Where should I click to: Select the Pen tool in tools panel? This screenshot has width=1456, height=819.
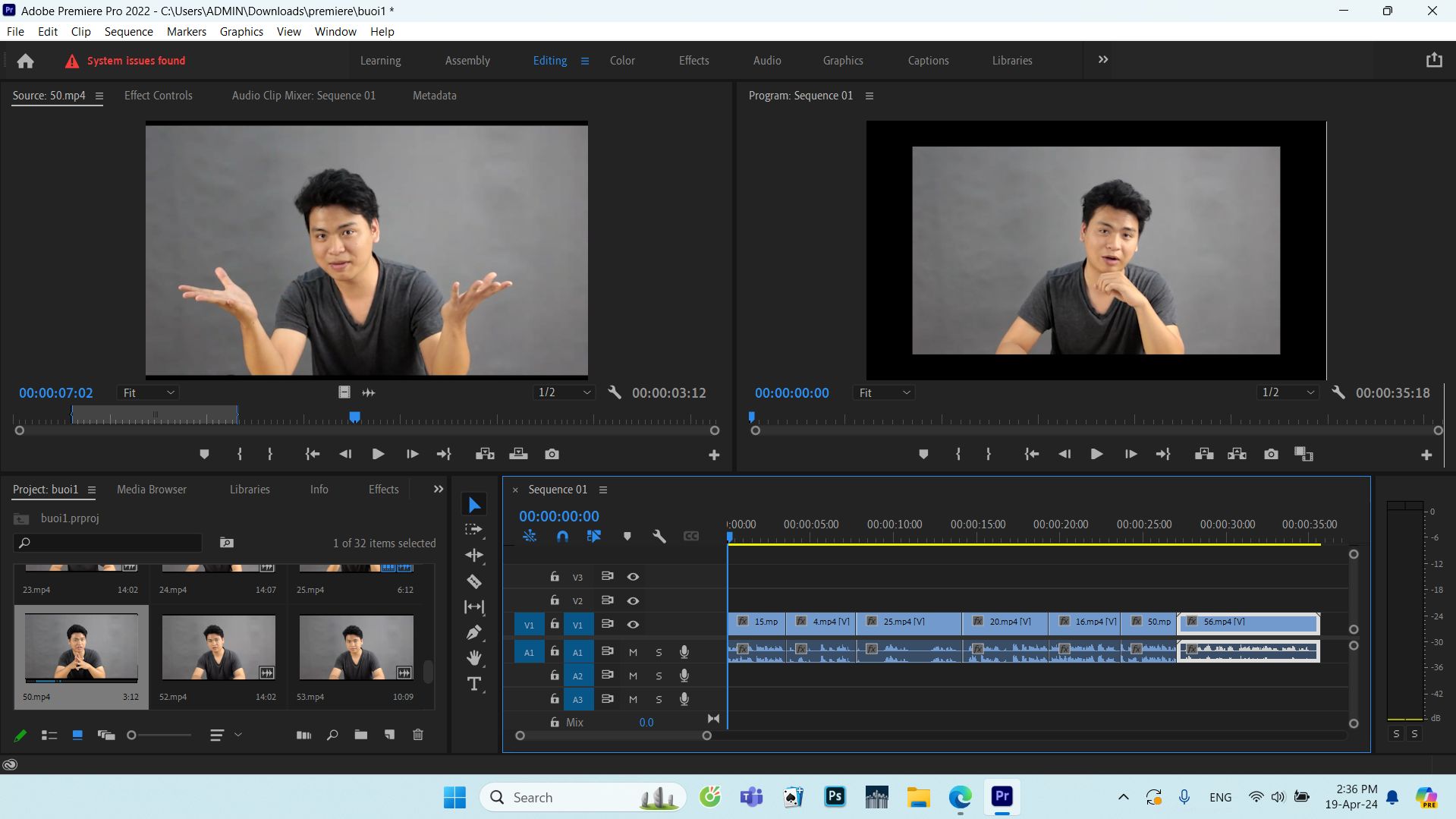coord(474,632)
